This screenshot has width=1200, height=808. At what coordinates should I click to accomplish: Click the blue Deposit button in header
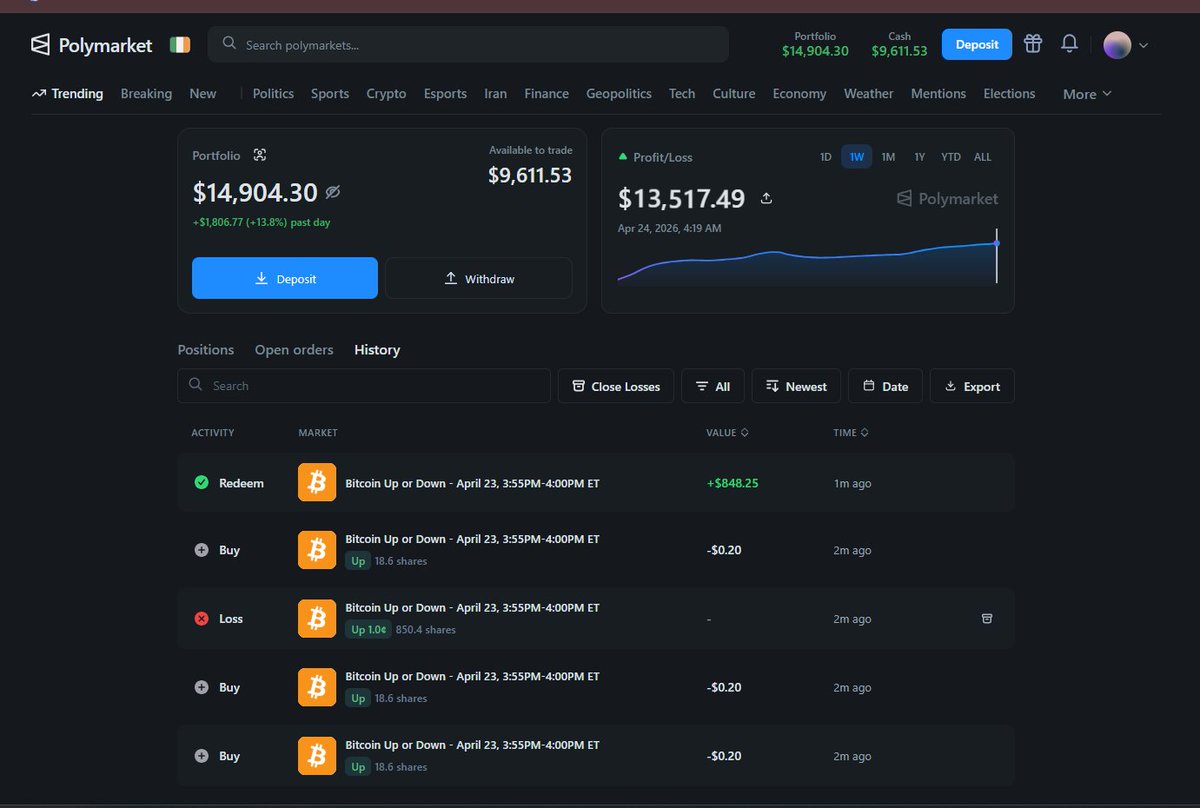pyautogui.click(x=977, y=44)
